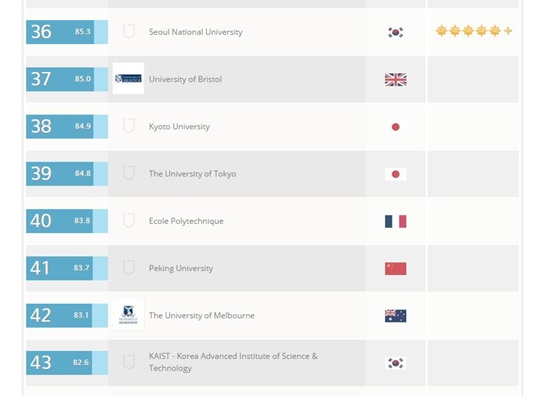Click the South Korea flag beside Seoul National University
Viewport: 540px width, 396px height.
(x=395, y=32)
